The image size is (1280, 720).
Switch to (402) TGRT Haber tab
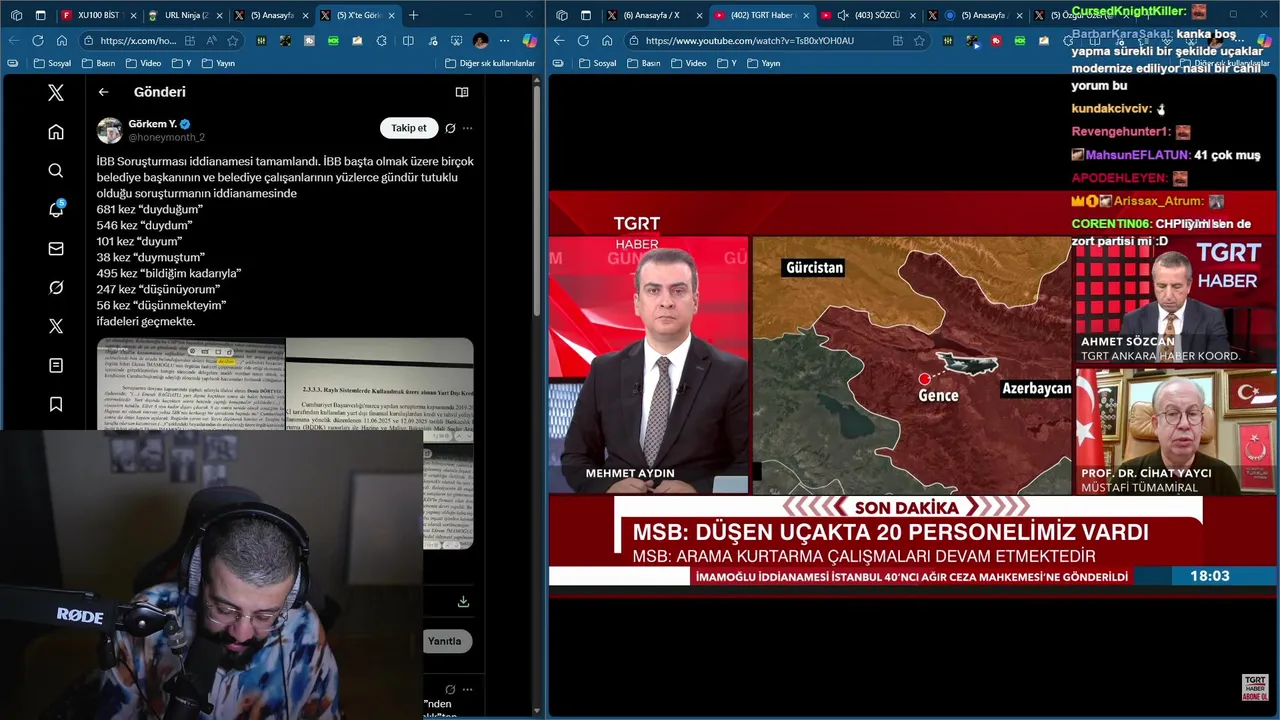761,15
